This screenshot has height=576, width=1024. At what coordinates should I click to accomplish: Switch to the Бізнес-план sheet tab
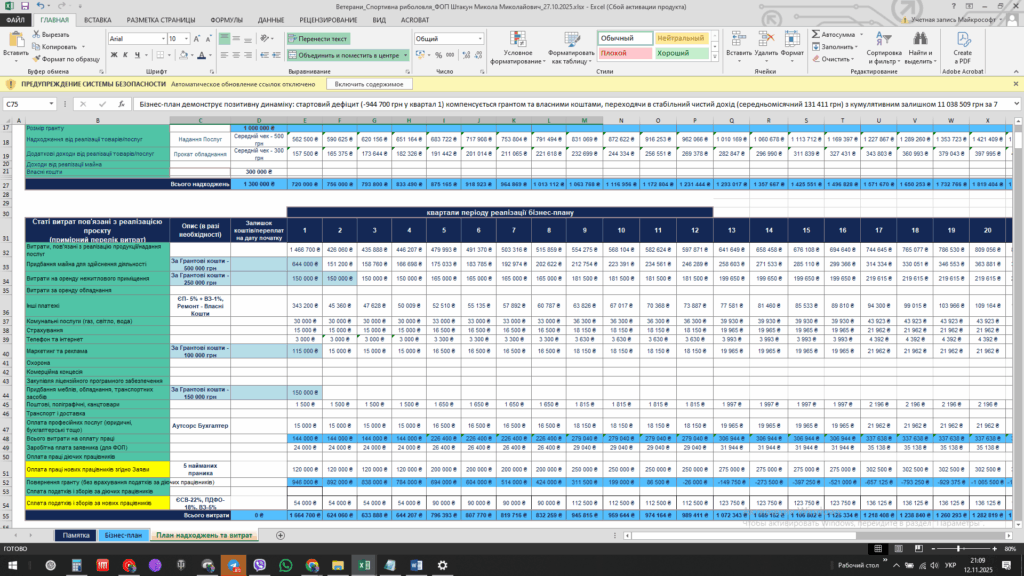[x=122, y=536]
